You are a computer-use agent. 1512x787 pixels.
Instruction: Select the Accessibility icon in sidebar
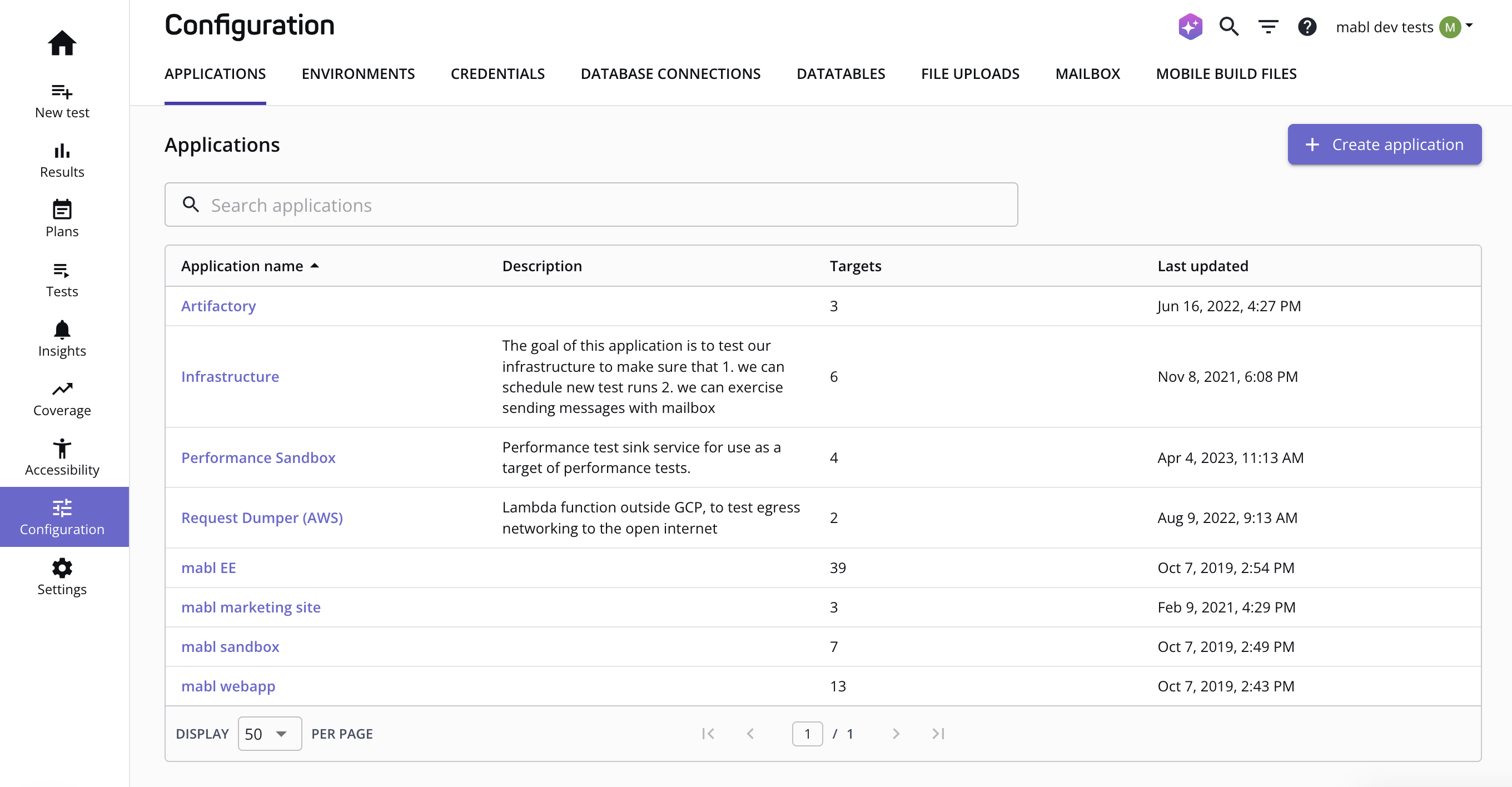point(62,449)
